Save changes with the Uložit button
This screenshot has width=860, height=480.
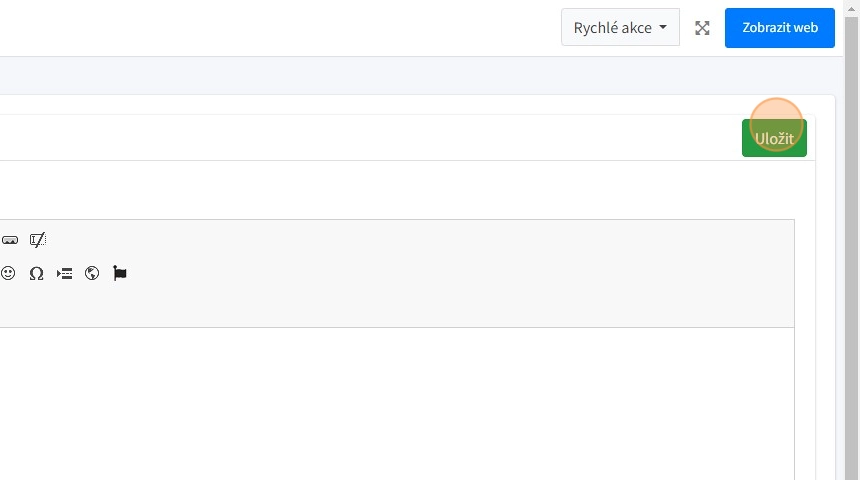(x=774, y=138)
